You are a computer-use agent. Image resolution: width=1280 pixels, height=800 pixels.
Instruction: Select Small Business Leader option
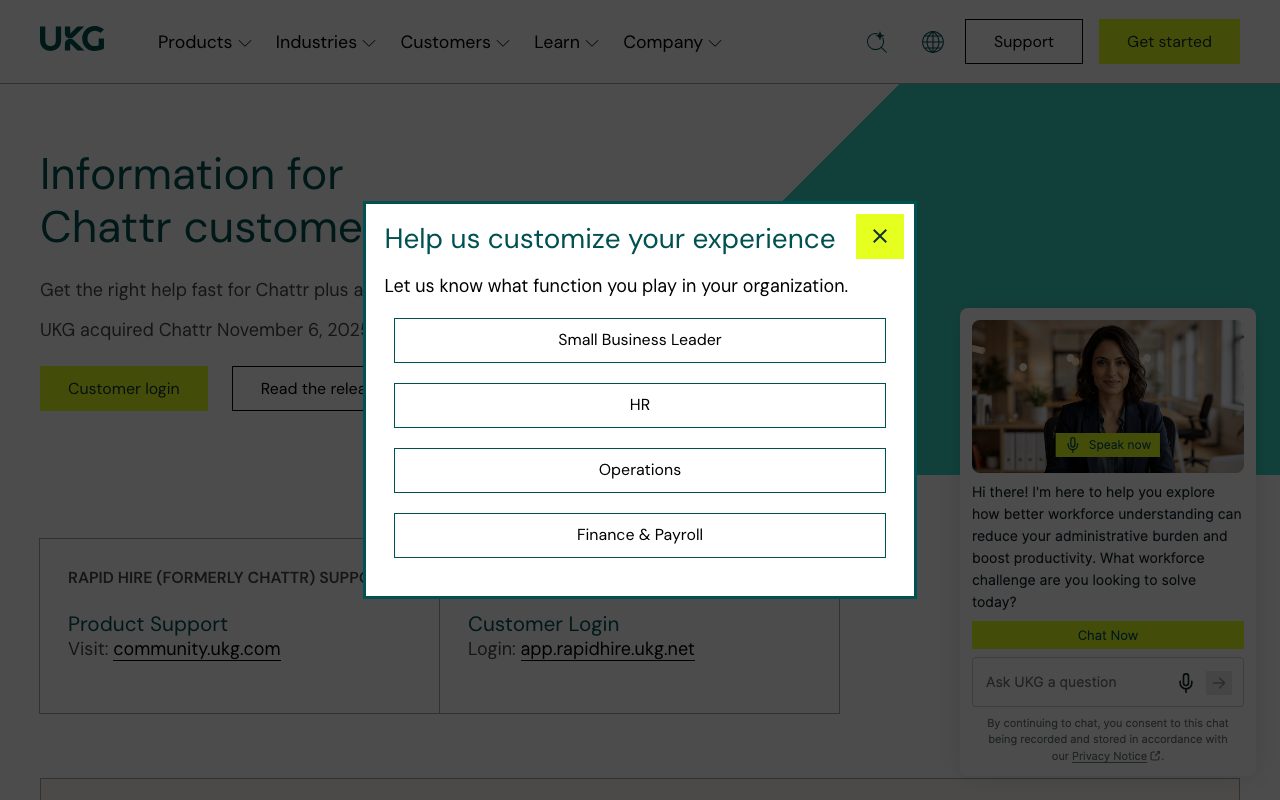pos(640,340)
